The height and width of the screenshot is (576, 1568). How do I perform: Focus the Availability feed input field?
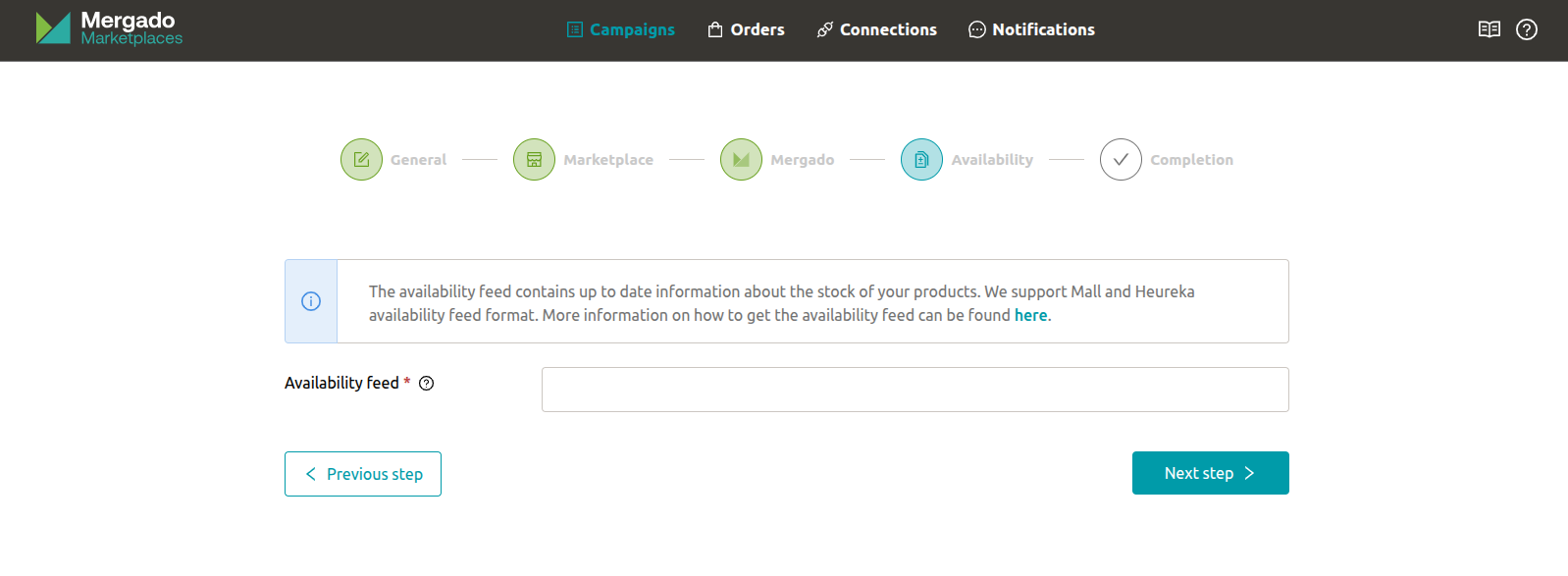915,390
